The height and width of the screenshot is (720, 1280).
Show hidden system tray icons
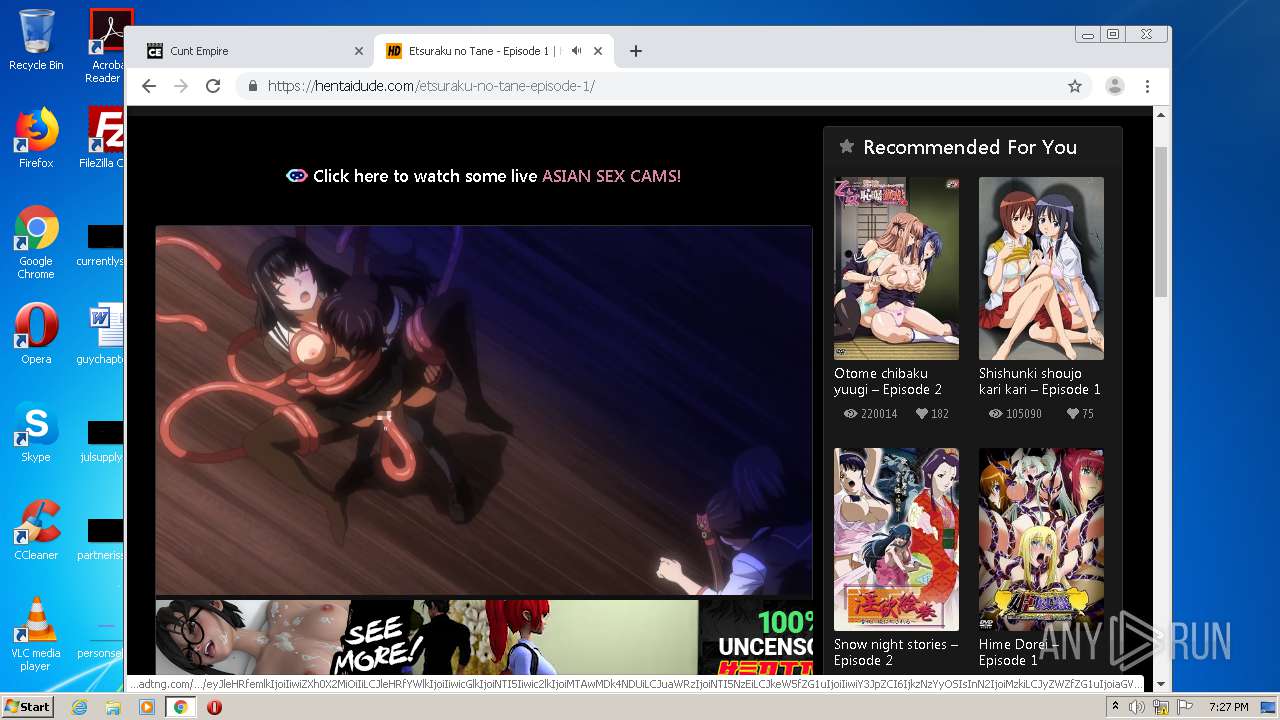pyautogui.click(x=1115, y=707)
